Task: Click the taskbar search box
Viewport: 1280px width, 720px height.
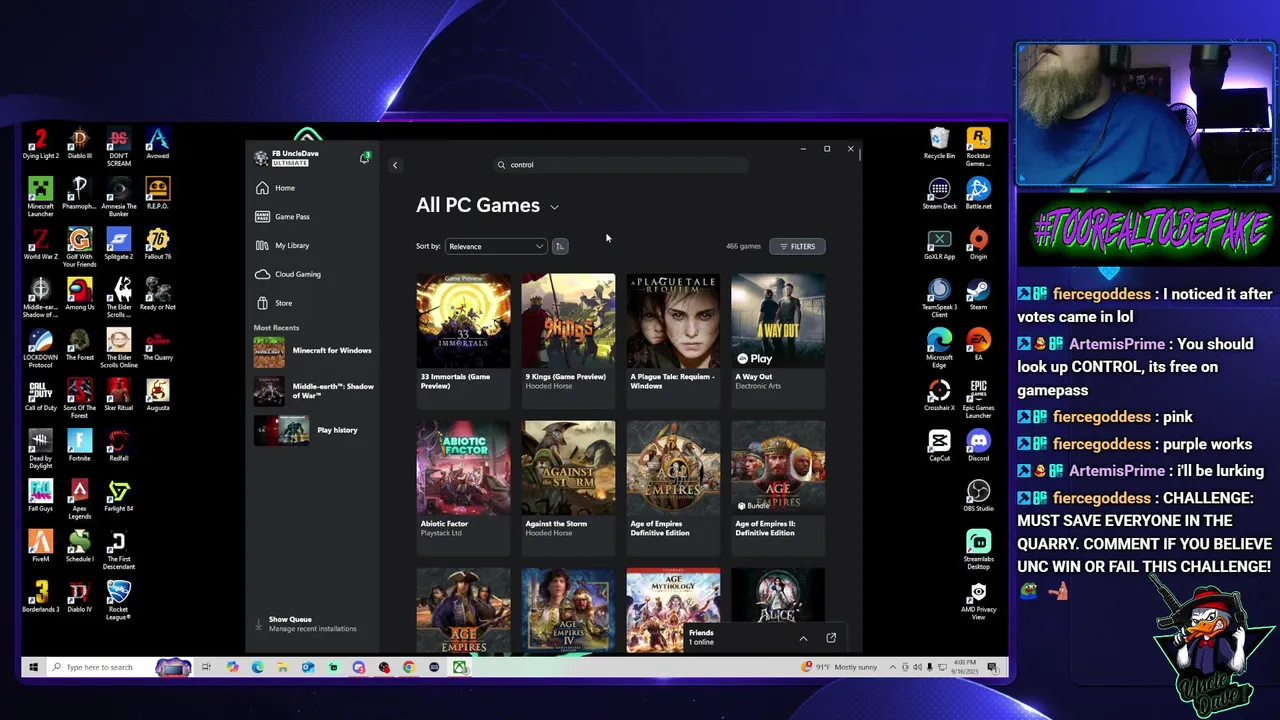Action: [x=100, y=667]
